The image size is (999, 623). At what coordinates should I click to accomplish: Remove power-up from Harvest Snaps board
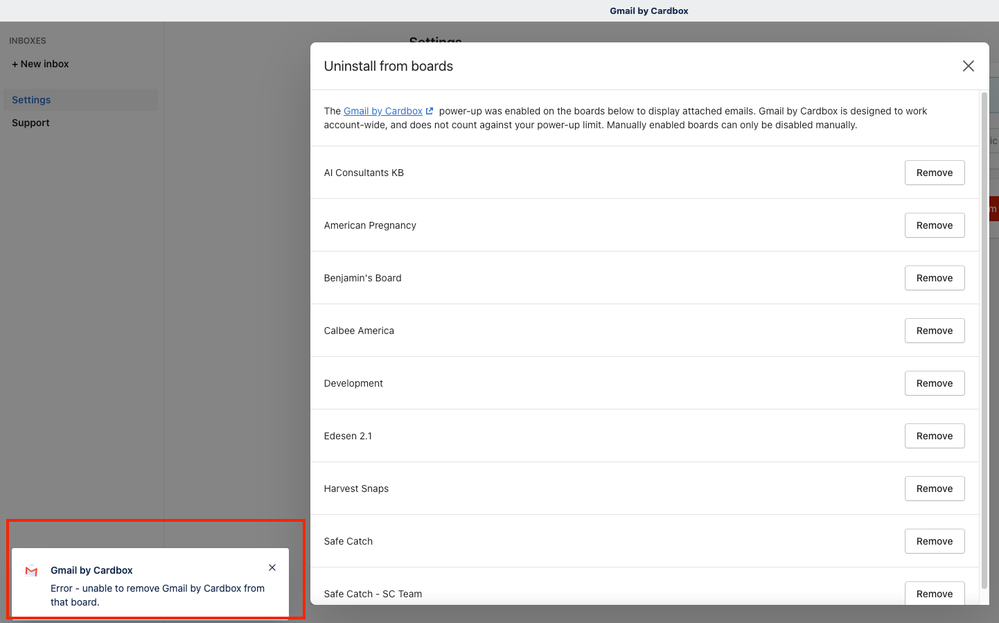point(934,489)
